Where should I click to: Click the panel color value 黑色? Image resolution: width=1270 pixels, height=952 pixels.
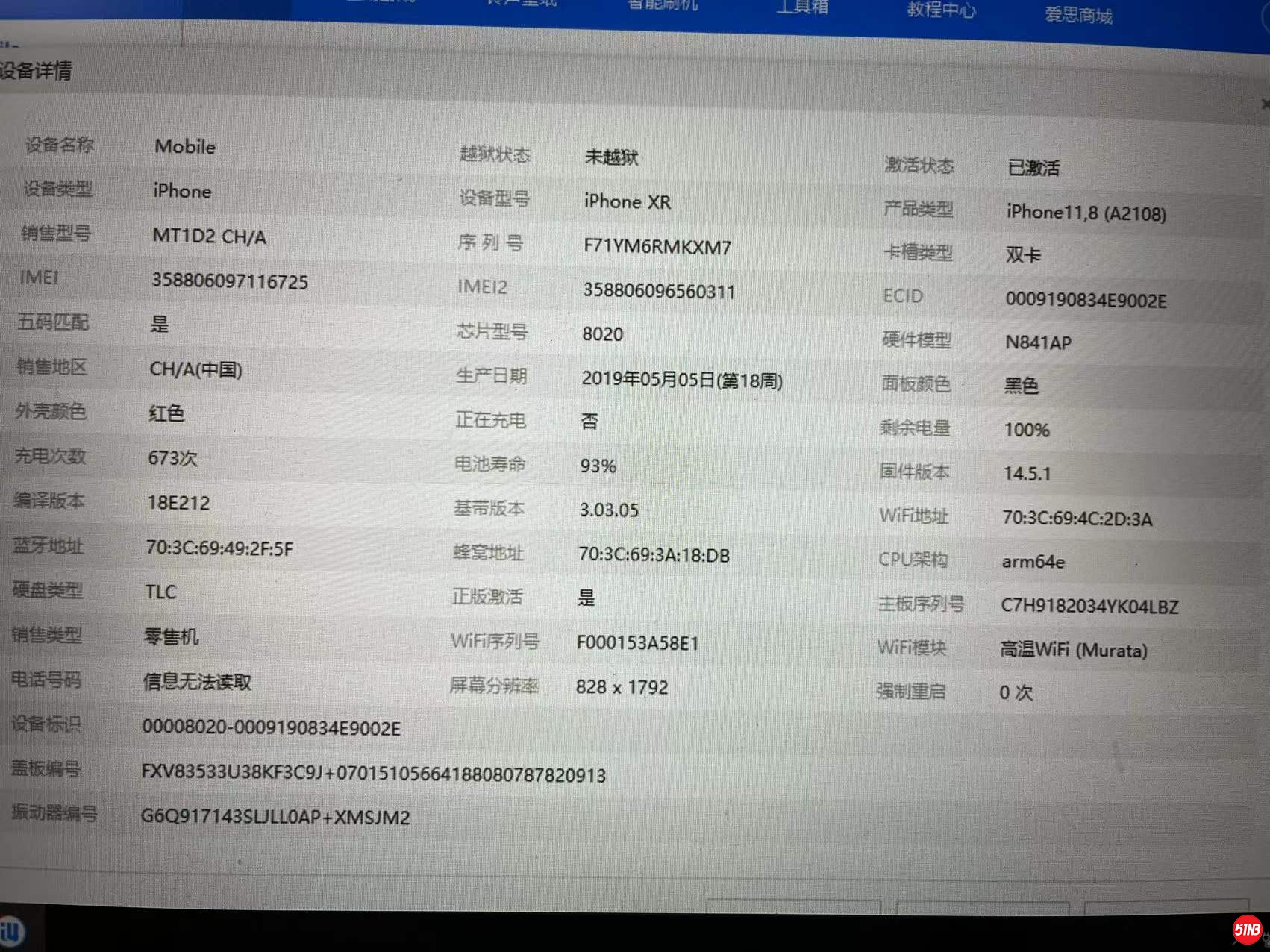pyautogui.click(x=1021, y=386)
